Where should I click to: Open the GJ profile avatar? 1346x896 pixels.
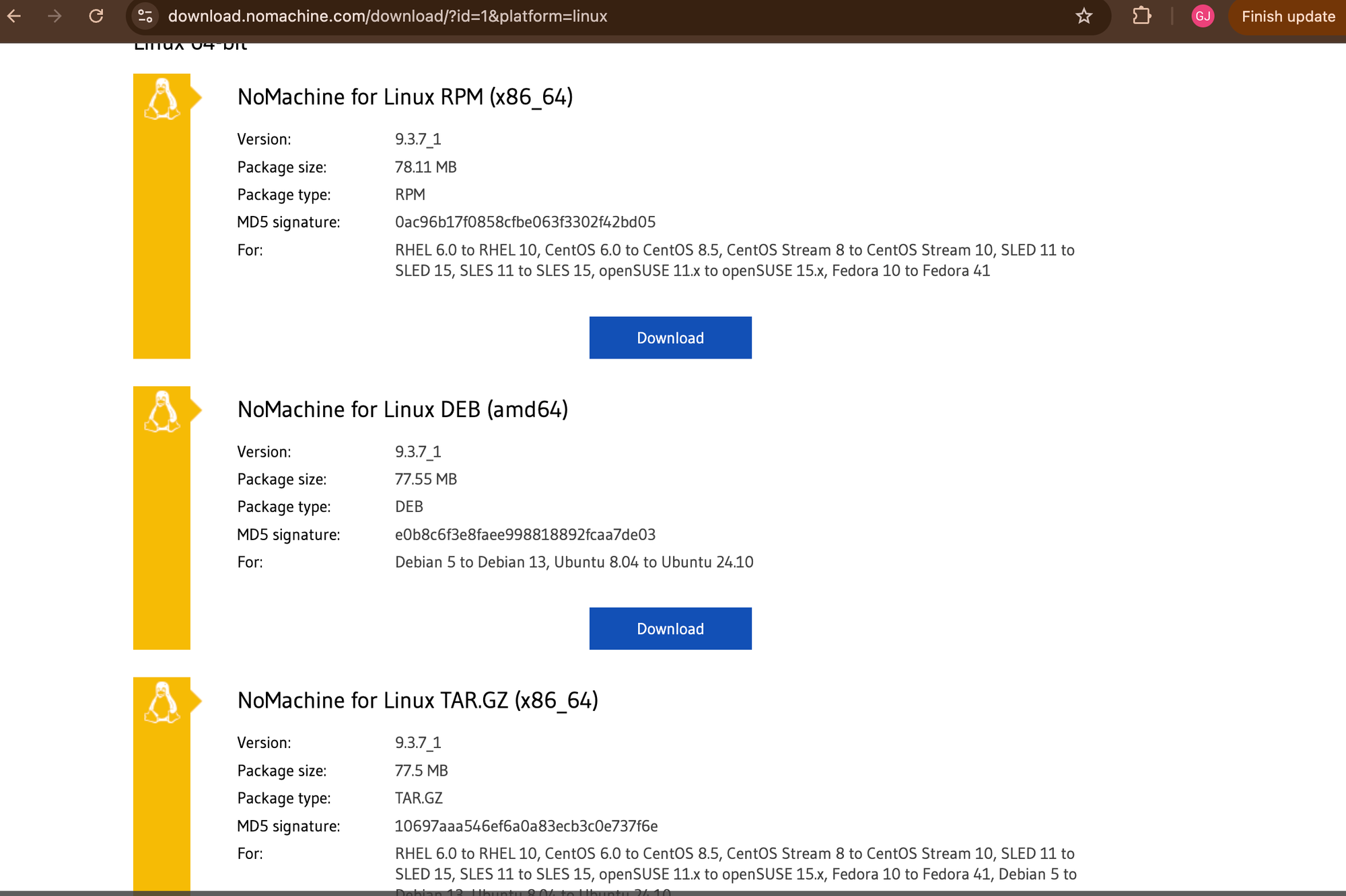pyautogui.click(x=1203, y=16)
